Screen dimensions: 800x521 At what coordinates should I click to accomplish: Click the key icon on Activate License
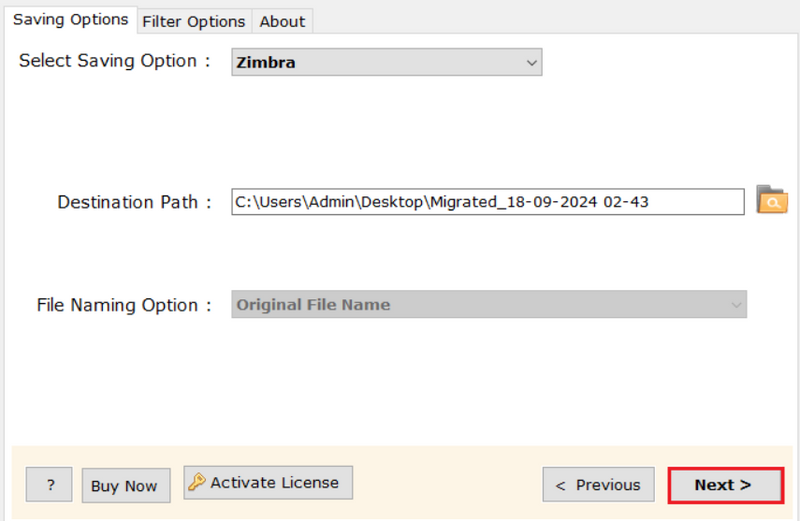(196, 481)
